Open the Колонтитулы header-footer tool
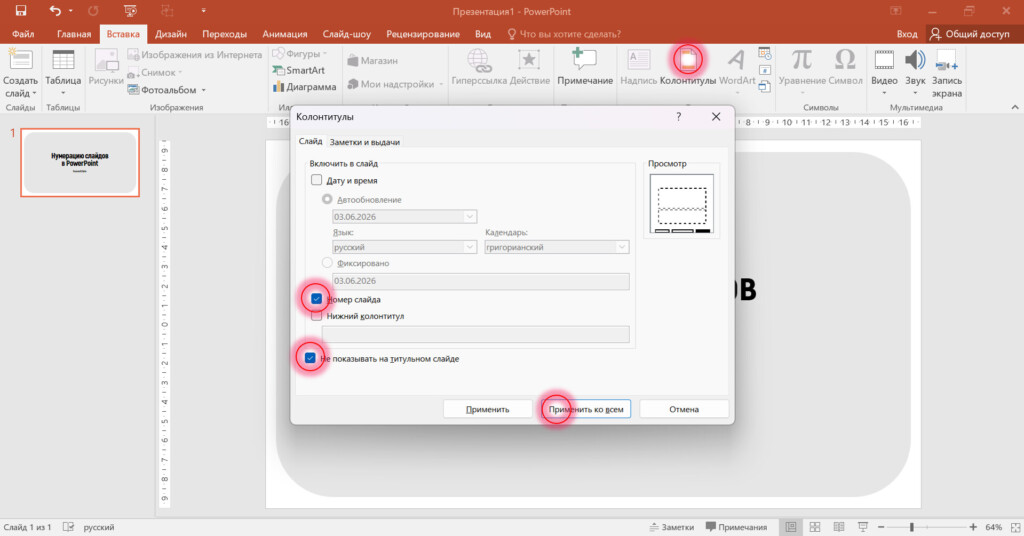The height and width of the screenshot is (536, 1024). (688, 67)
